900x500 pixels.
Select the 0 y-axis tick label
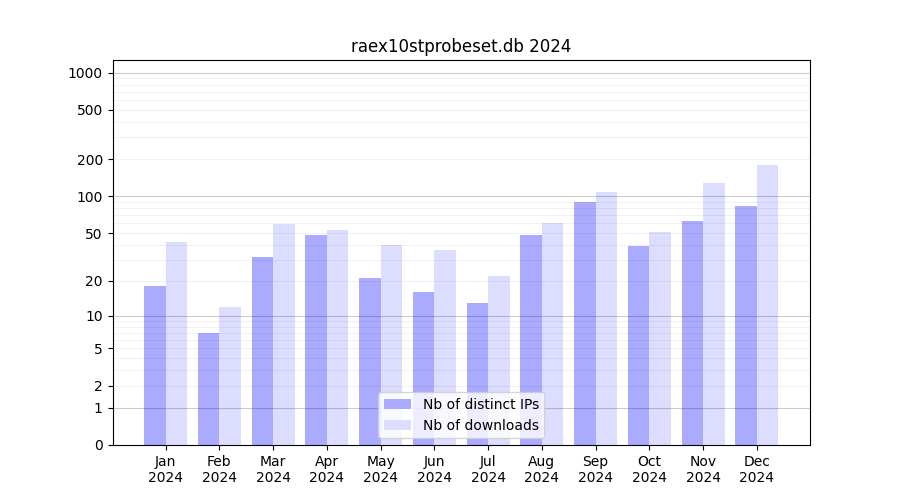pyautogui.click(x=98, y=445)
